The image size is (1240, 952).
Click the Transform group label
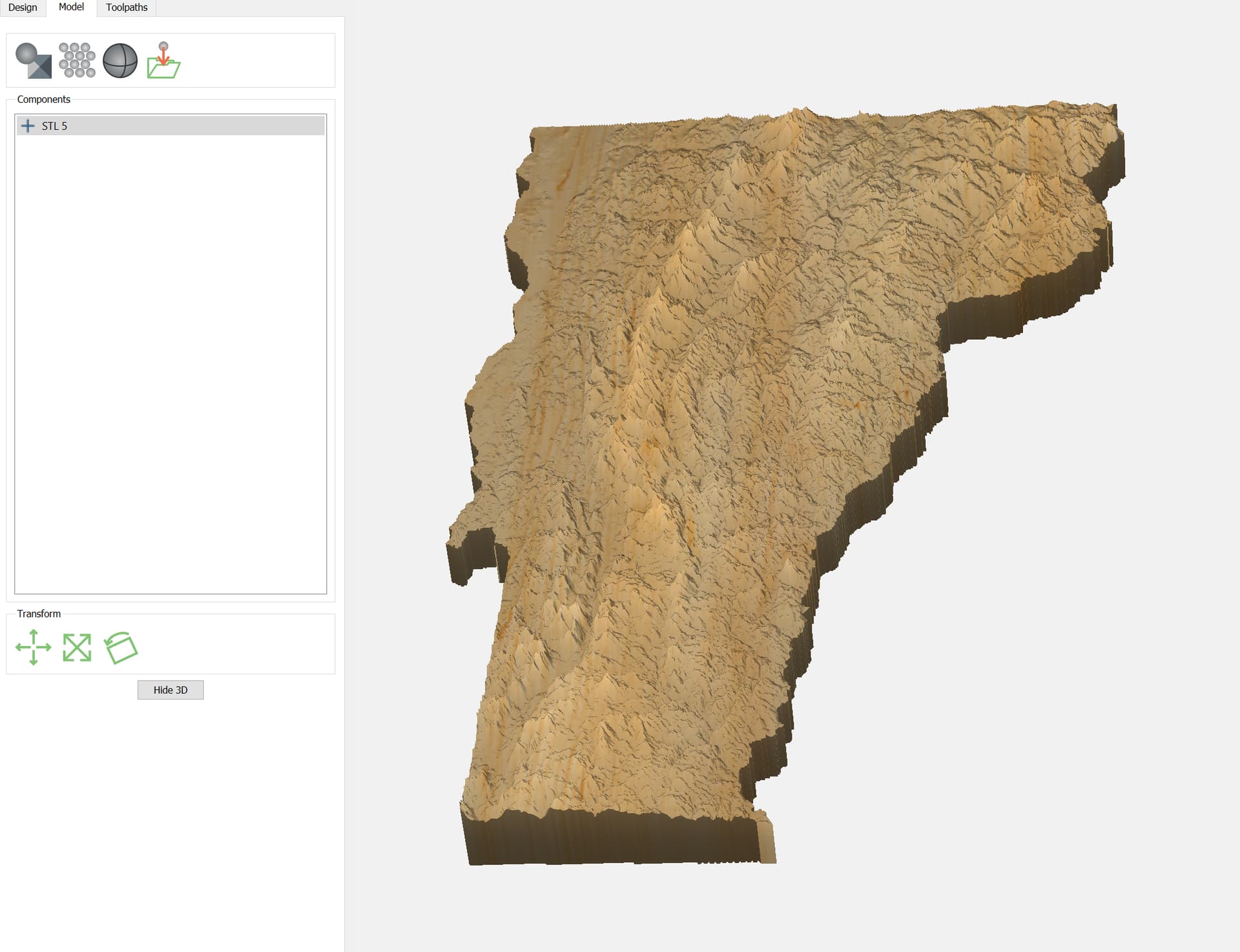(x=39, y=614)
